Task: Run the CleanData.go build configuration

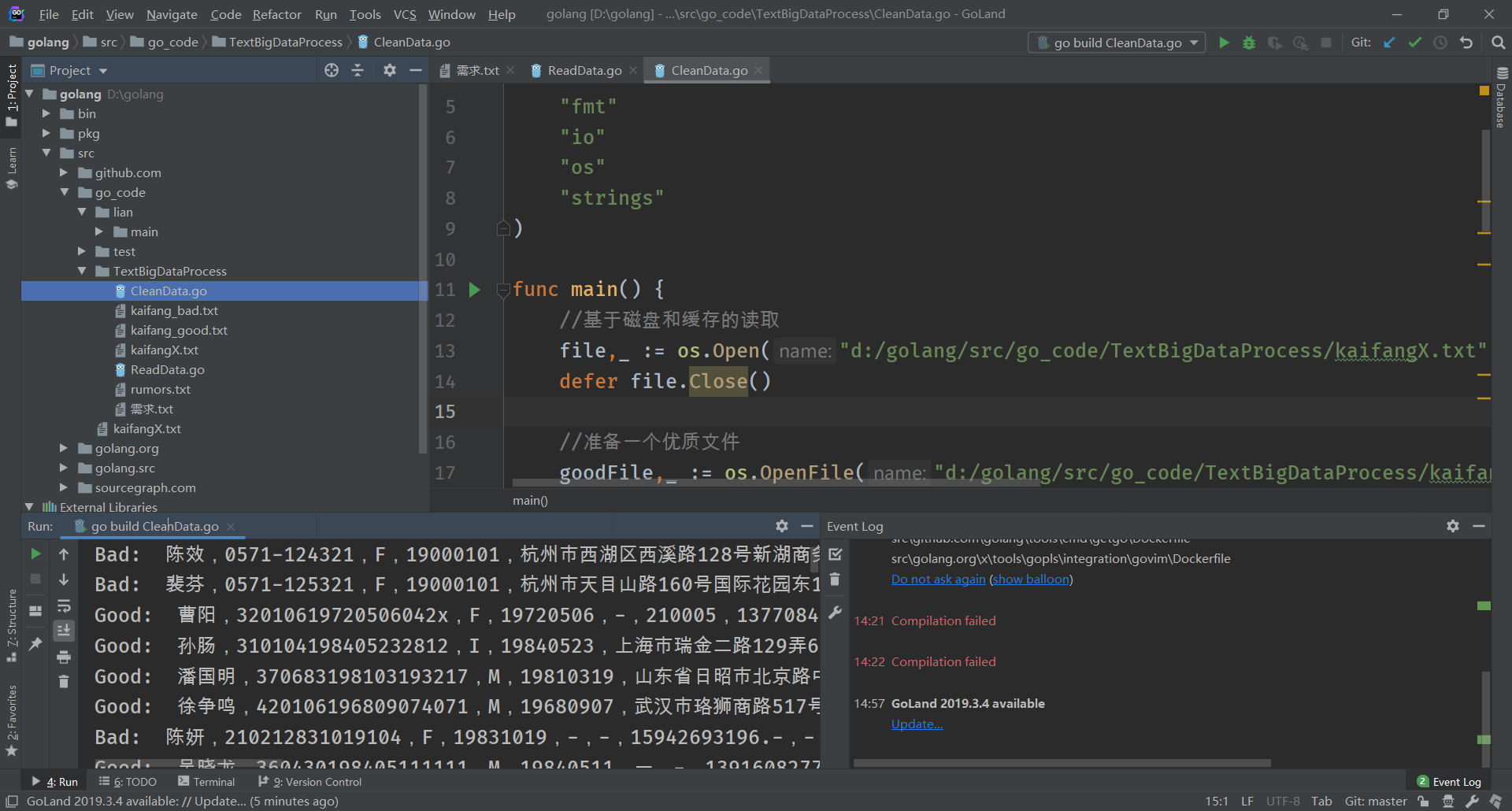Action: 1223,43
